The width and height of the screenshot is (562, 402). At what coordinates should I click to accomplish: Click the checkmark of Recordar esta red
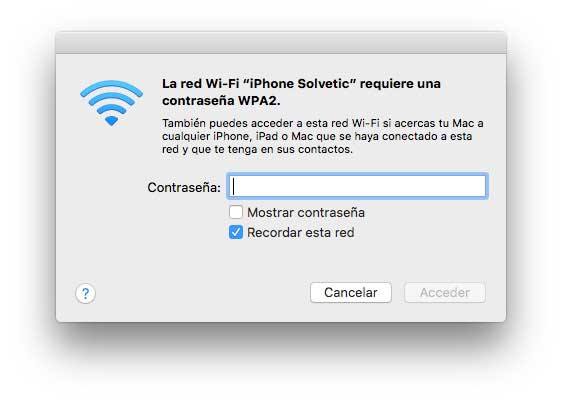(x=236, y=232)
